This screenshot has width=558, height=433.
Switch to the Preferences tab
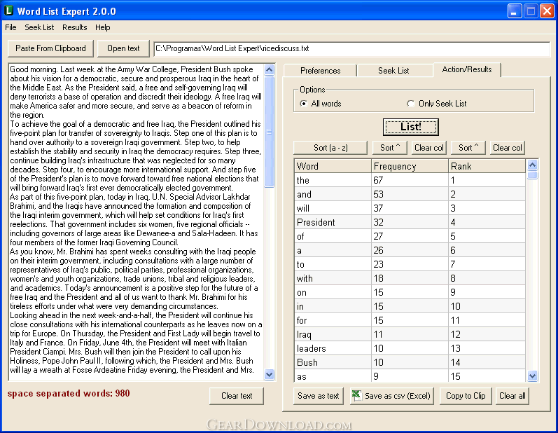tap(320, 70)
